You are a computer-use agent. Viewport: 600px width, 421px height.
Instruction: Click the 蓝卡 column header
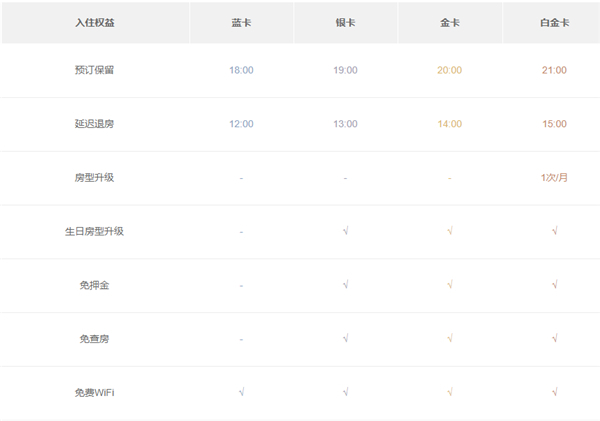[241, 22]
